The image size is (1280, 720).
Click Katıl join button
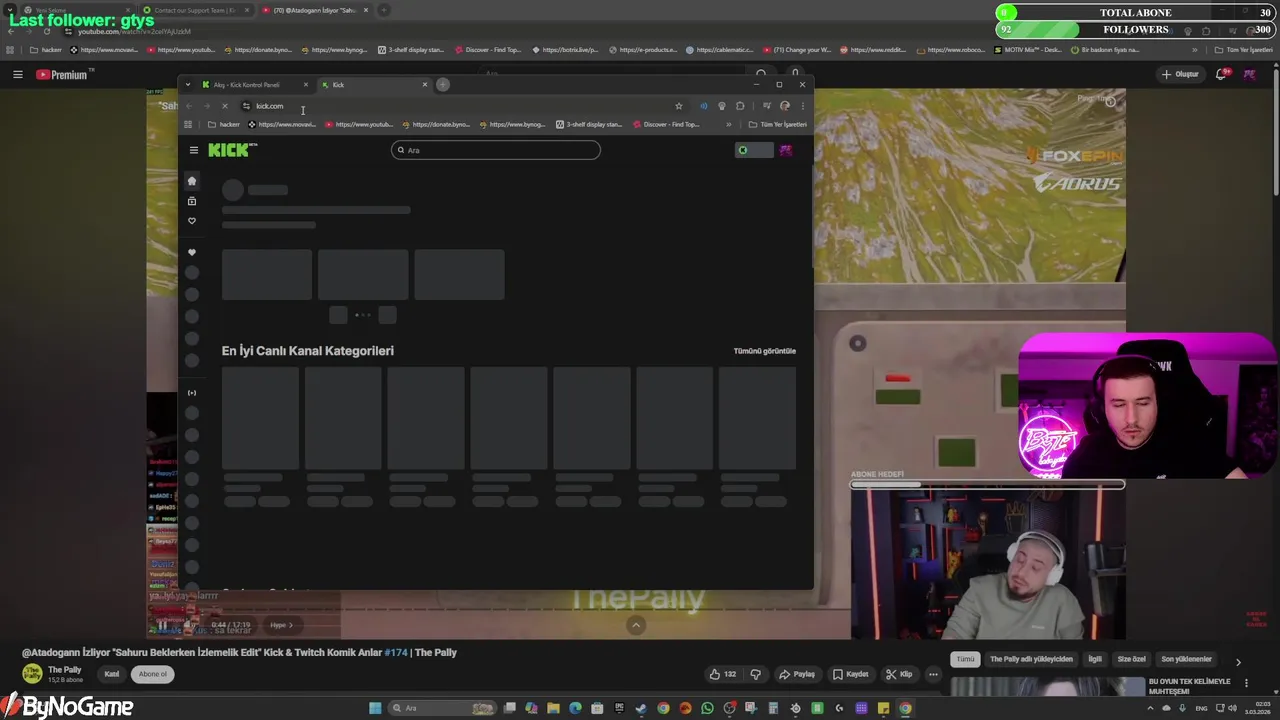click(x=111, y=674)
